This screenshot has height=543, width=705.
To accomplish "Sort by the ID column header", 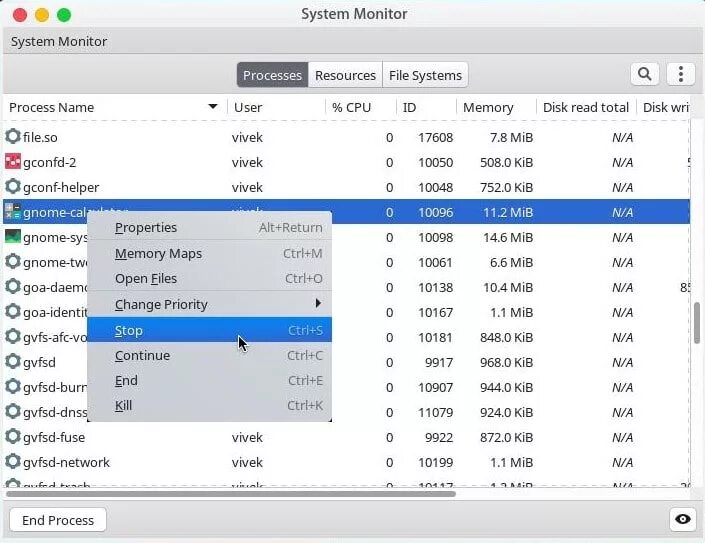I will coord(427,107).
